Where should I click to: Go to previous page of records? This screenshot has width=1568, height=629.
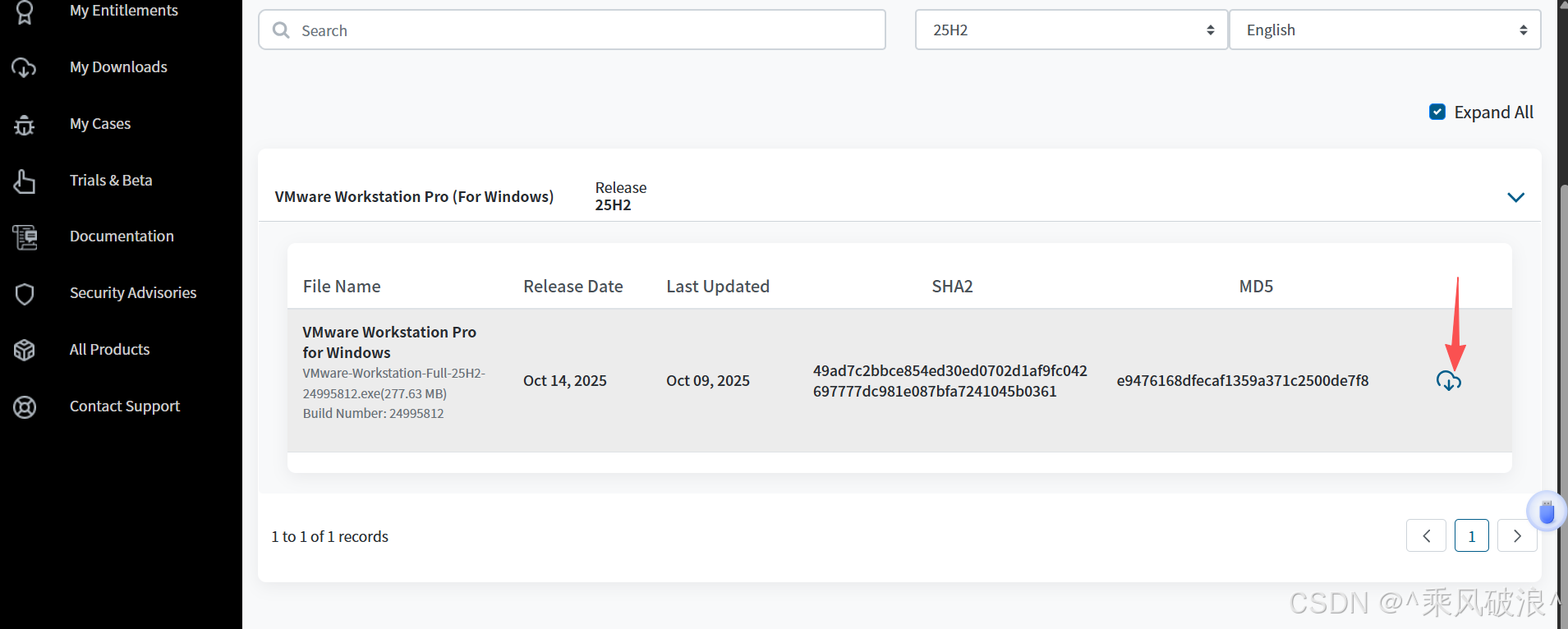point(1426,536)
